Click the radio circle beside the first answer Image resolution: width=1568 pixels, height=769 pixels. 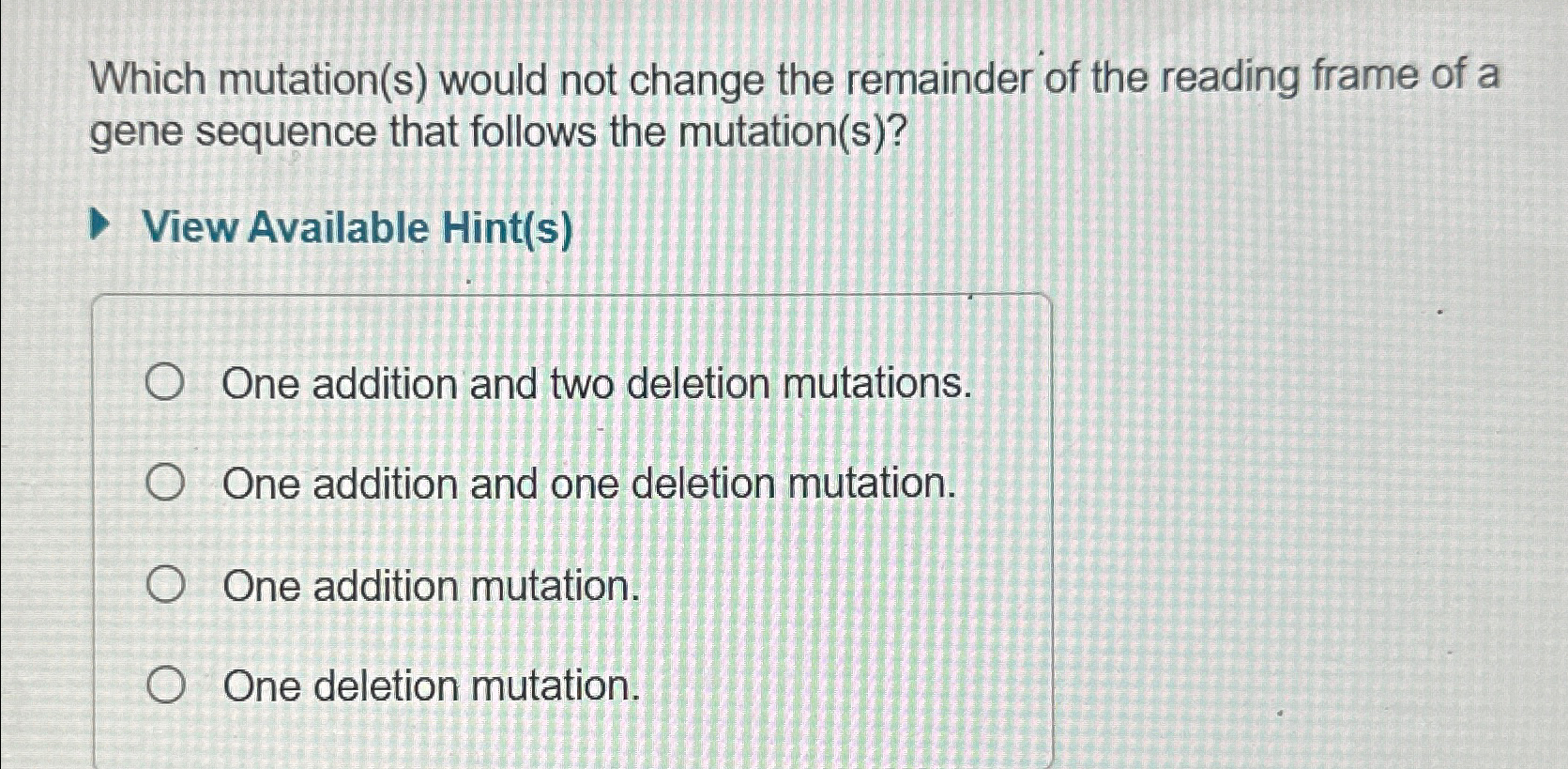166,381
